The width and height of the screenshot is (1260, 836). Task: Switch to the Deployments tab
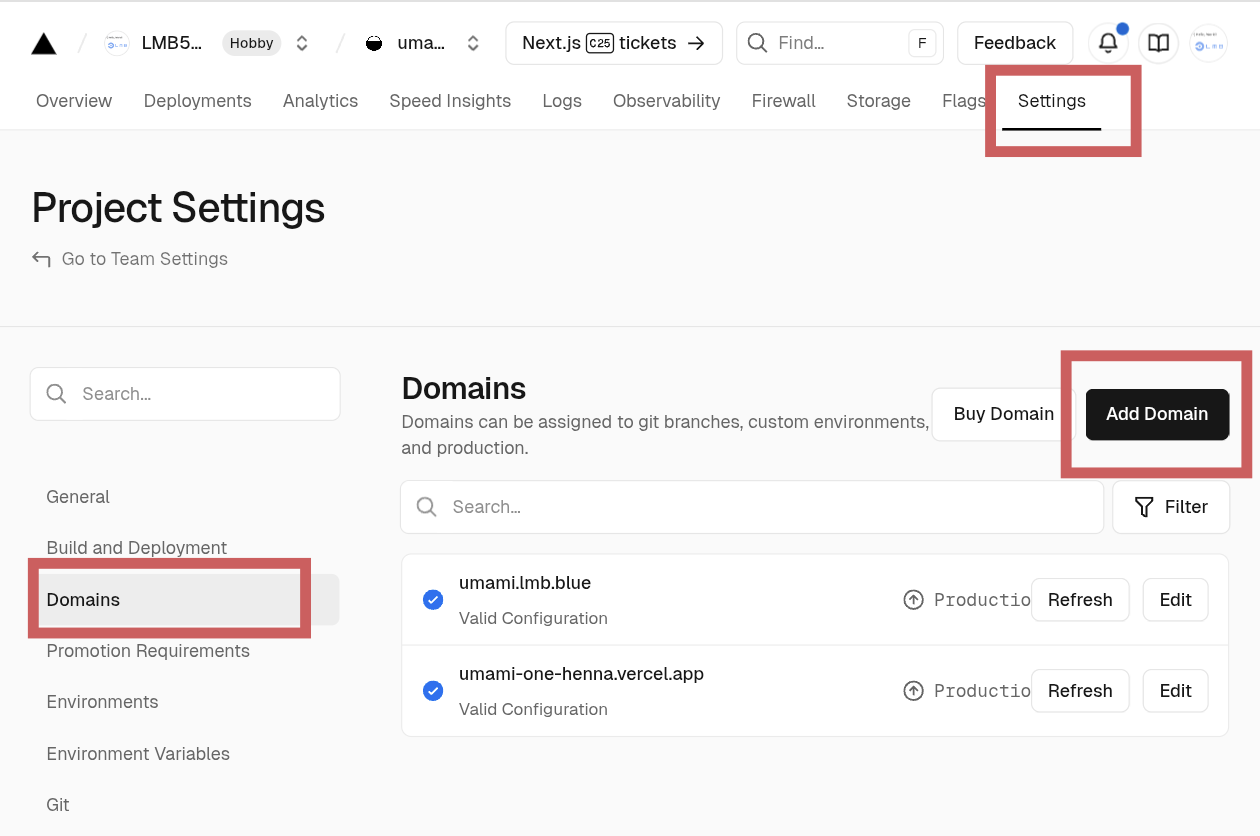[x=197, y=101]
